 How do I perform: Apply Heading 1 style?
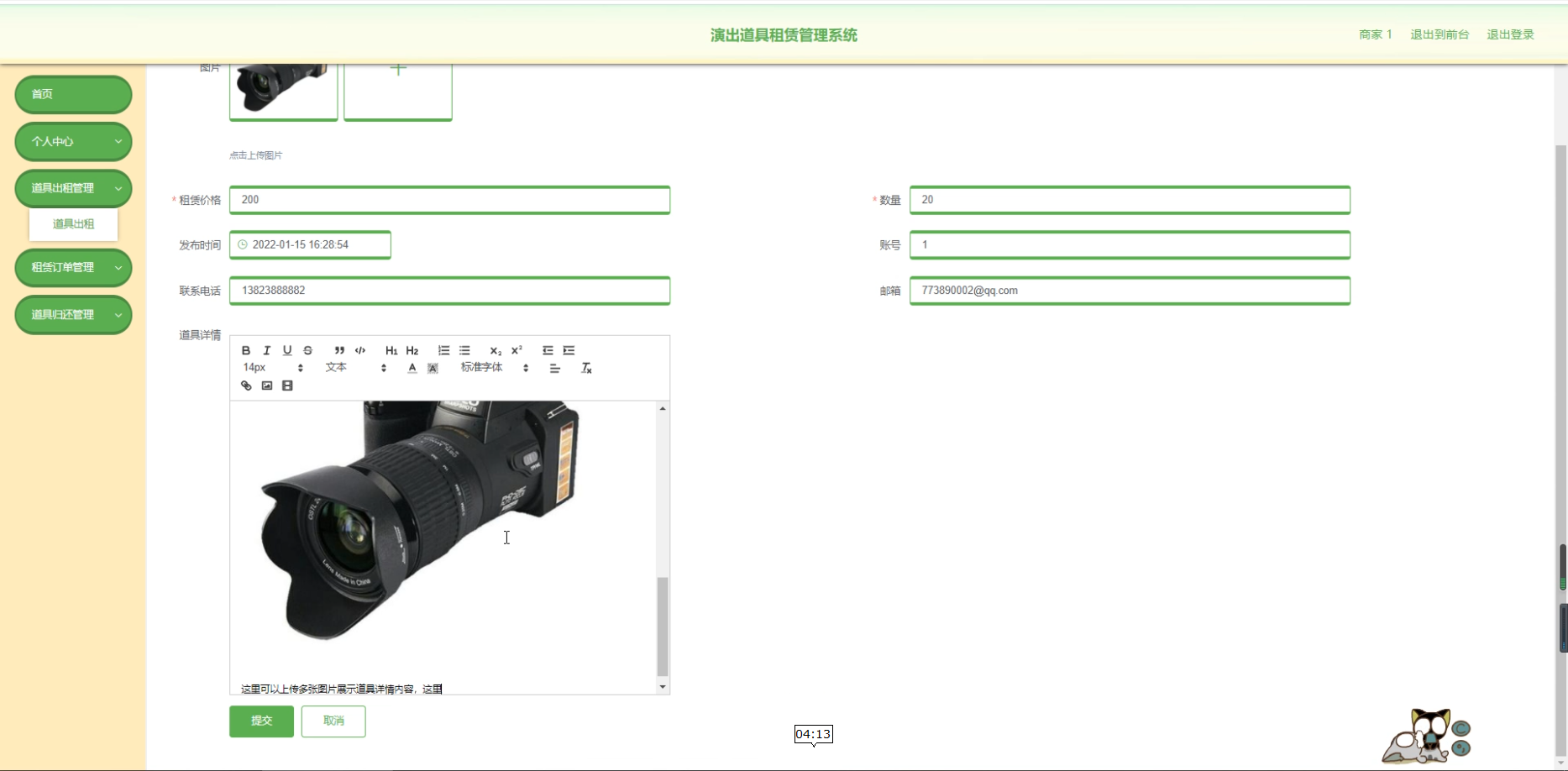(x=391, y=350)
